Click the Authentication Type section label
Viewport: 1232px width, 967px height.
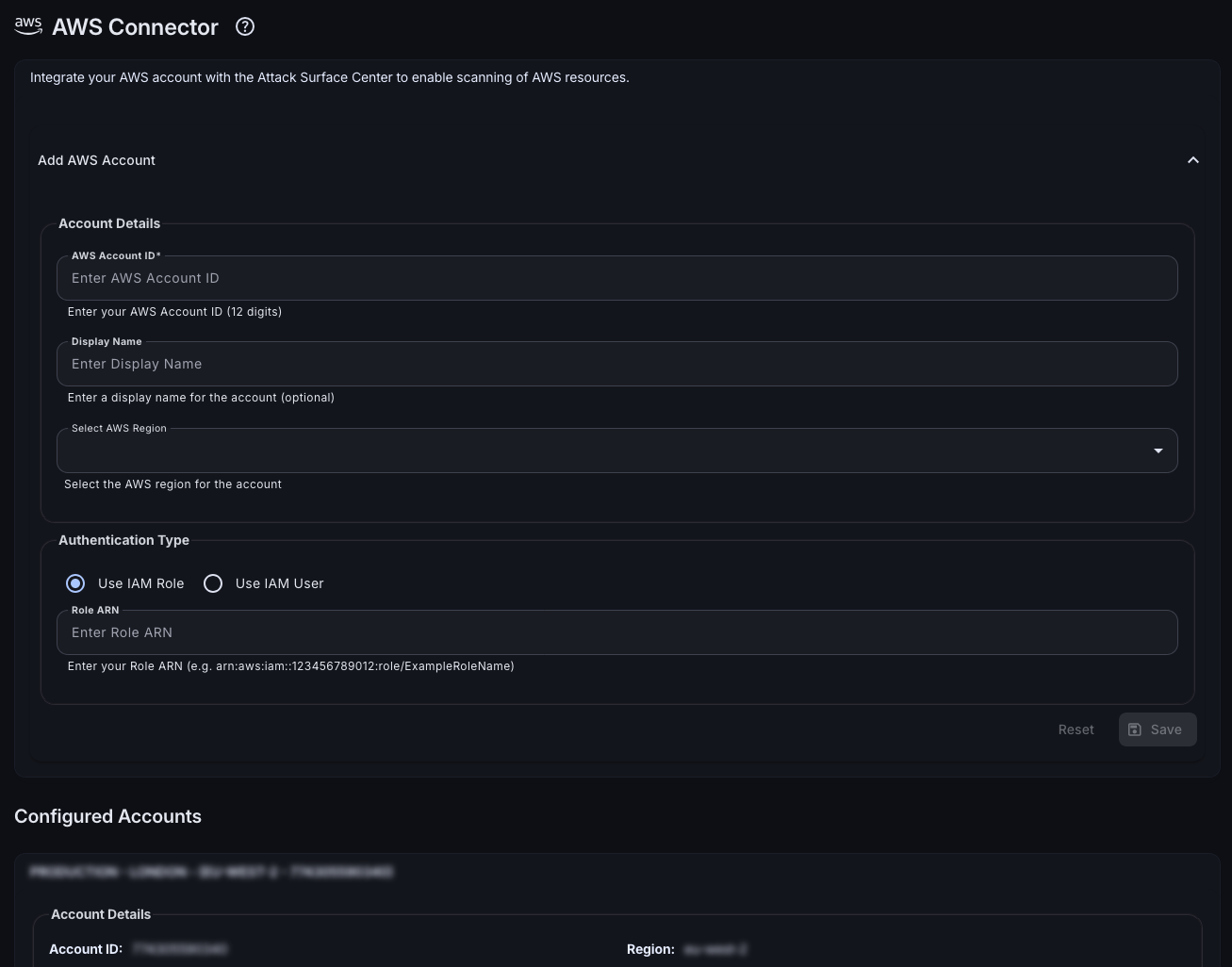123,540
